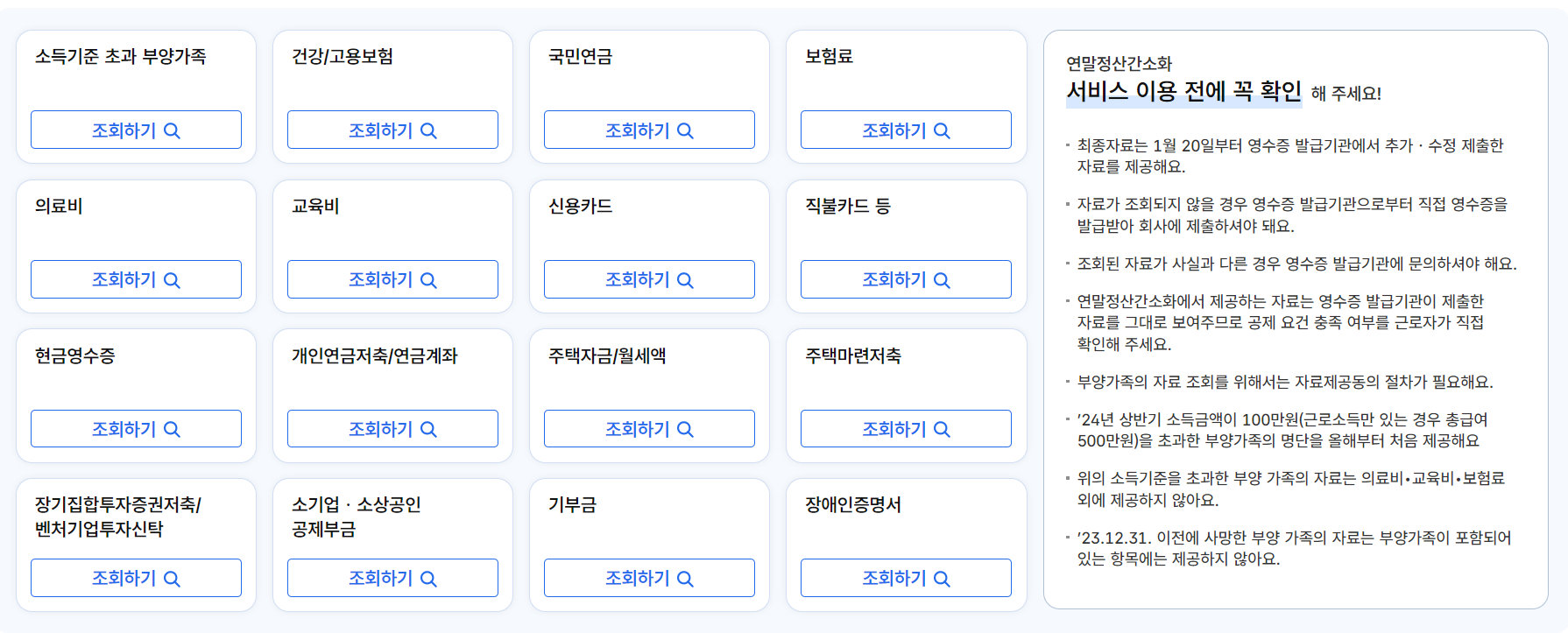The width and height of the screenshot is (1568, 633).
Task: Select 조회하기 under 소기업·소상공인 공제부금
Action: pos(392,577)
